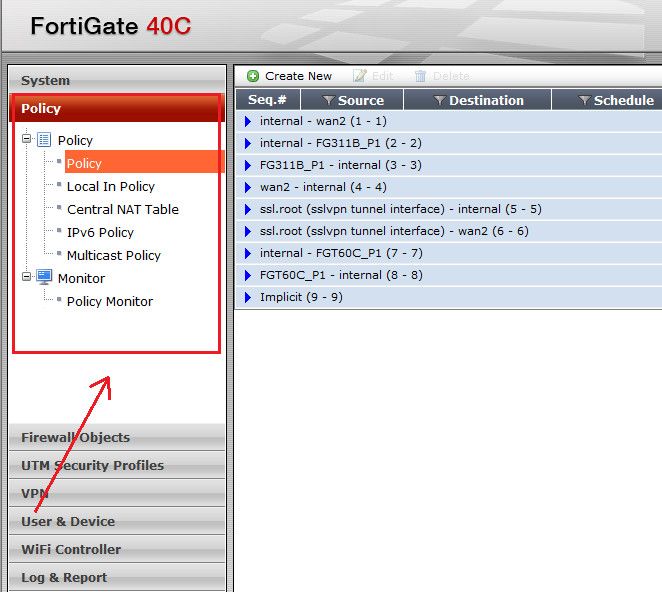This screenshot has width=662, height=592.
Task: Click 'ssl.root (sslvpn tunnel interface) - internal (5 - 5)' text
Action: 401,209
